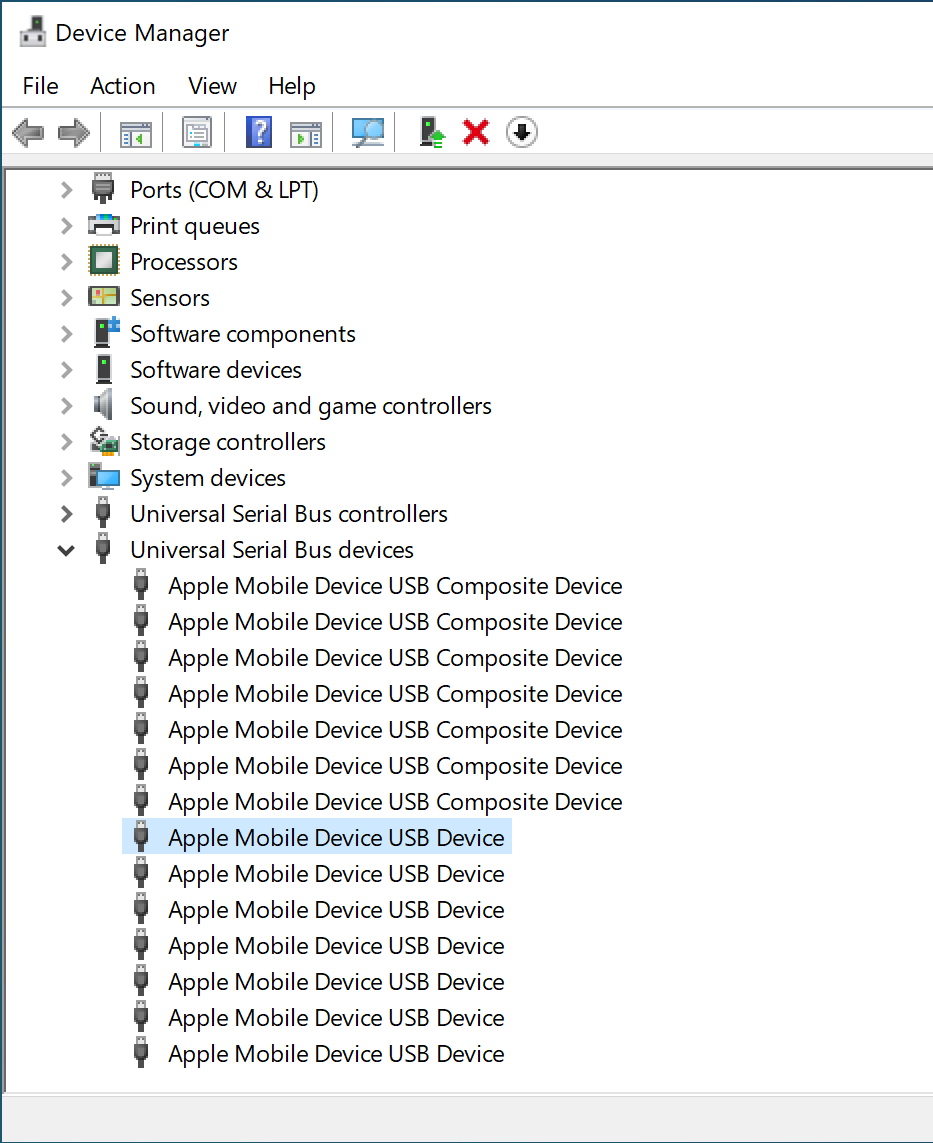Click the Forward arrow toolbar icon
Image resolution: width=933 pixels, height=1143 pixels.
[x=74, y=132]
